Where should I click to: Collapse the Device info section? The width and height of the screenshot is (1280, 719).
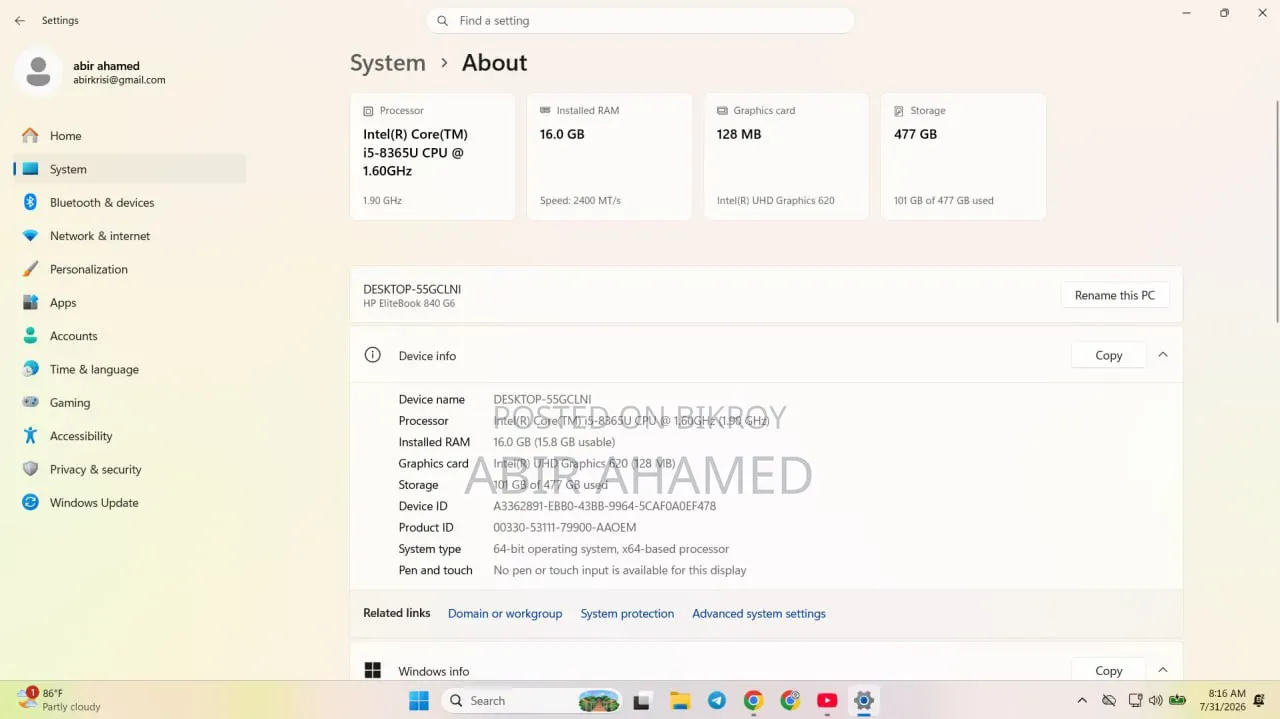point(1163,355)
